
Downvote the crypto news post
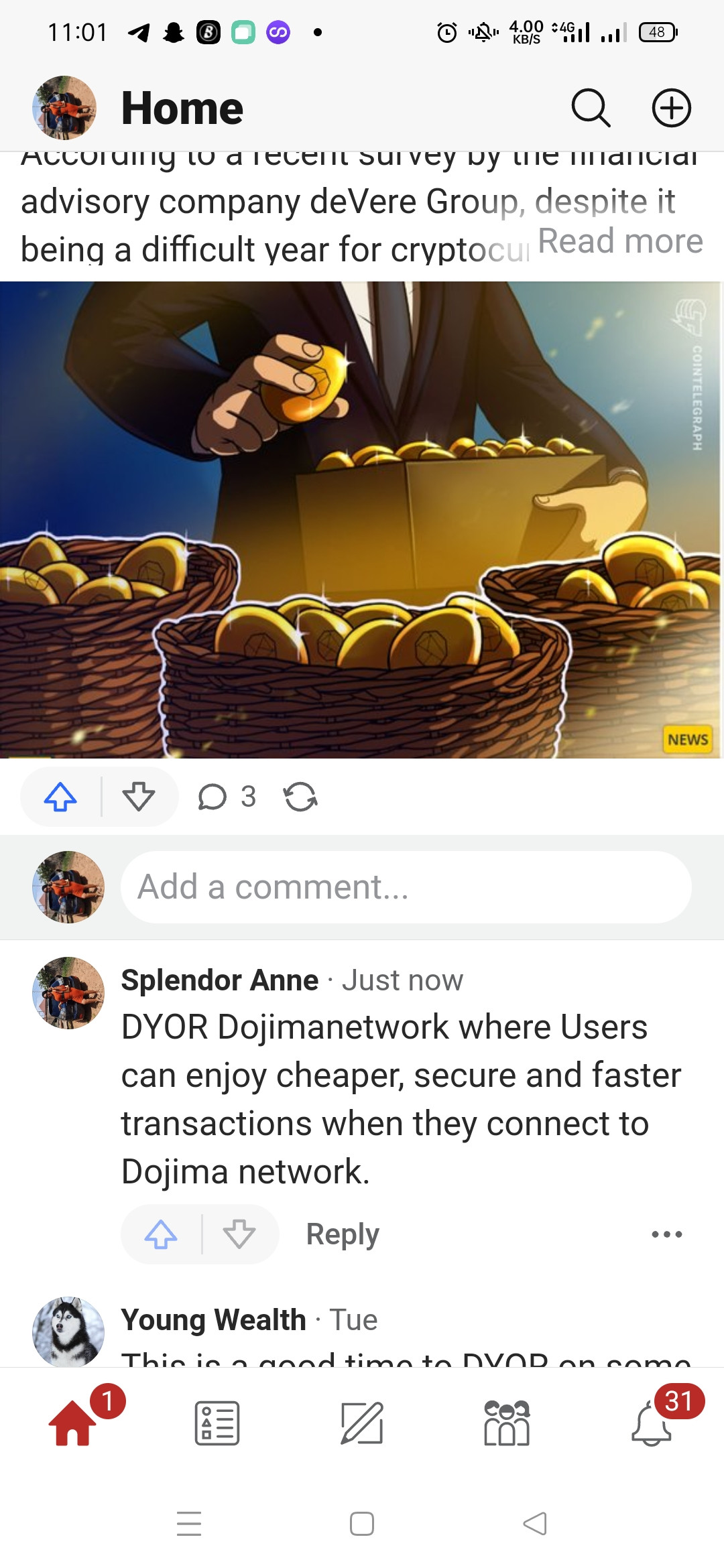[139, 797]
